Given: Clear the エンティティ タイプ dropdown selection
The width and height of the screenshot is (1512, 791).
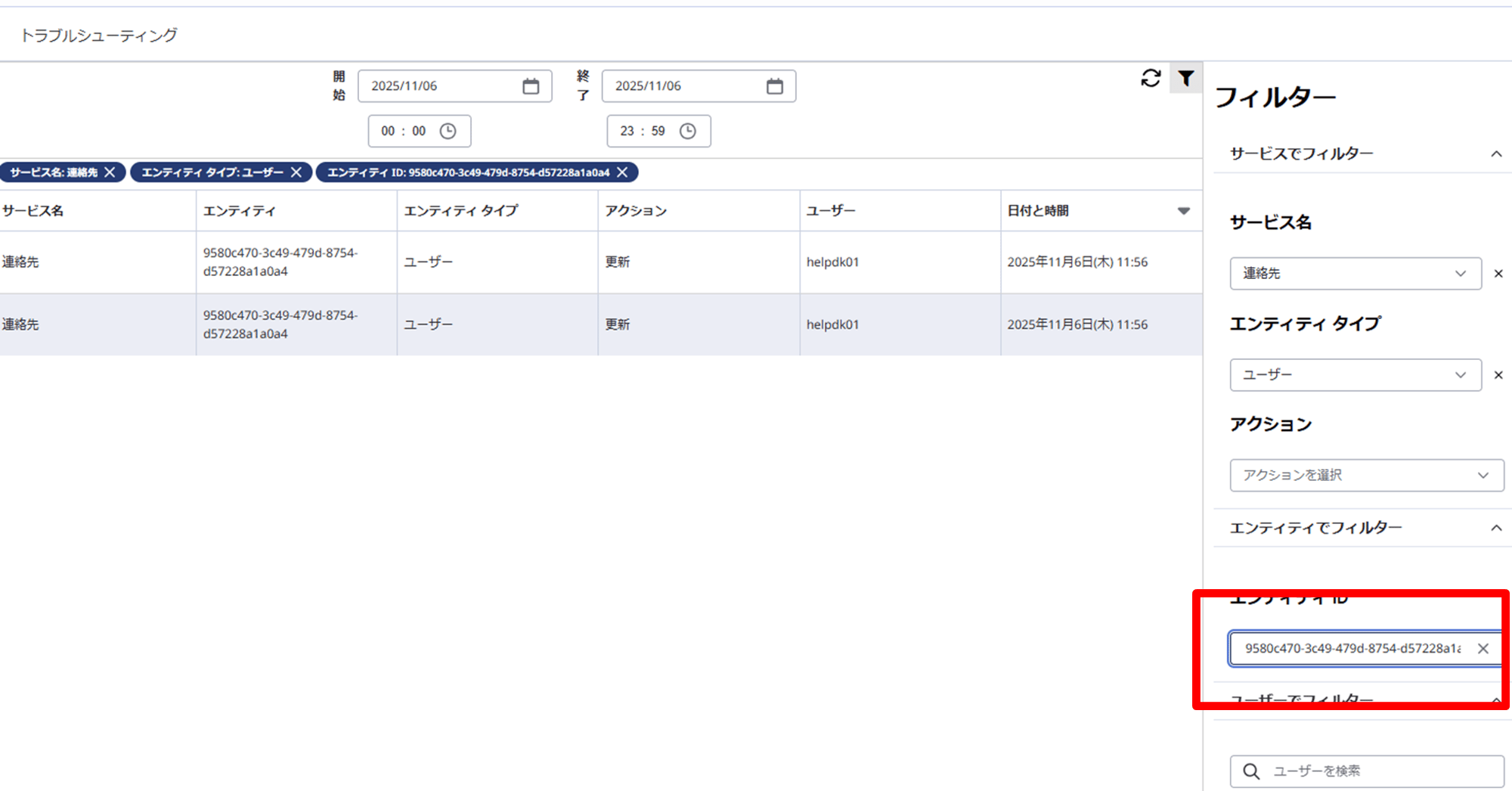Looking at the screenshot, I should tap(1498, 375).
